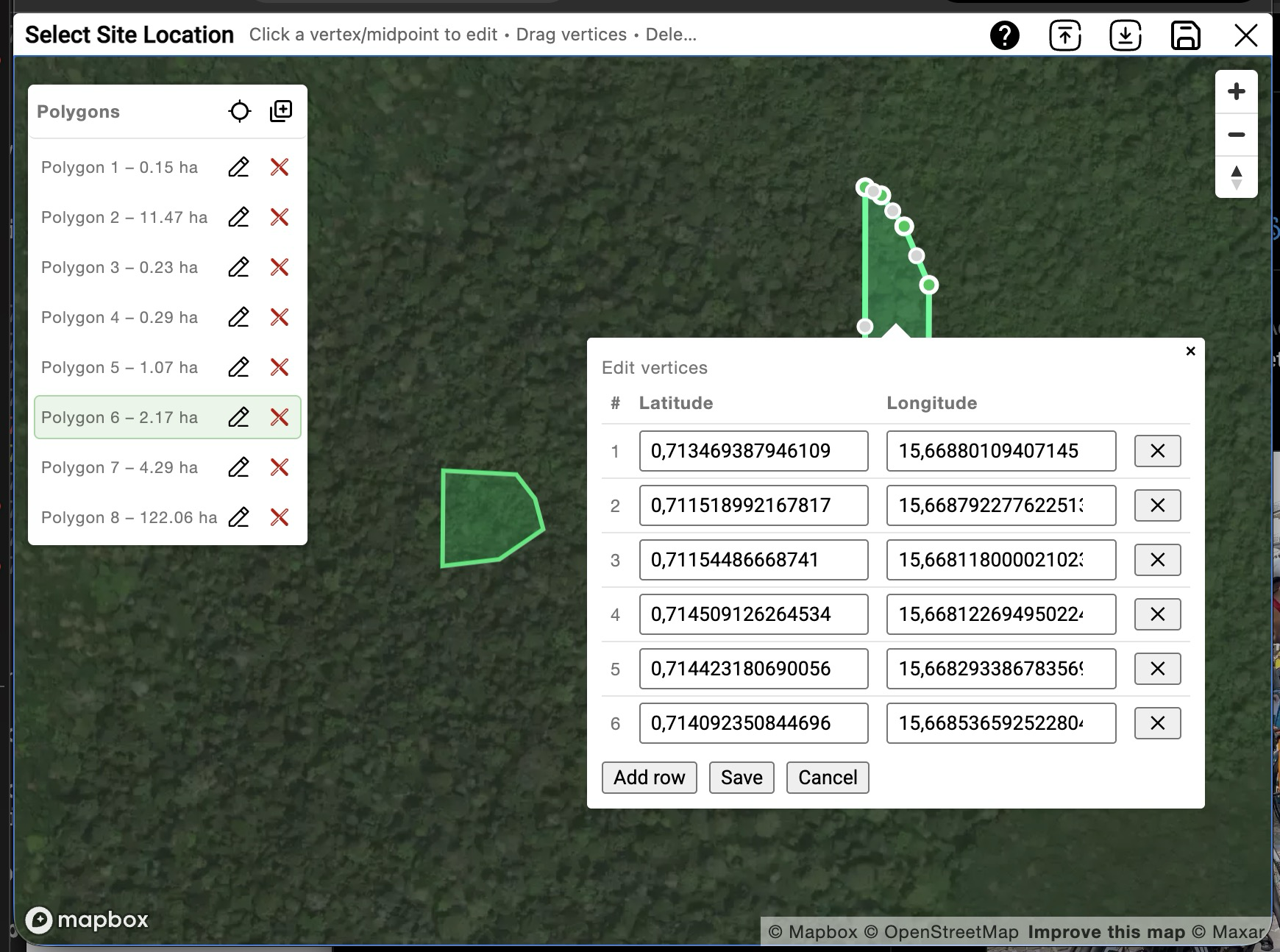Viewport: 1280px width, 952px height.
Task: Zoom in using the plus button
Action: click(1236, 90)
